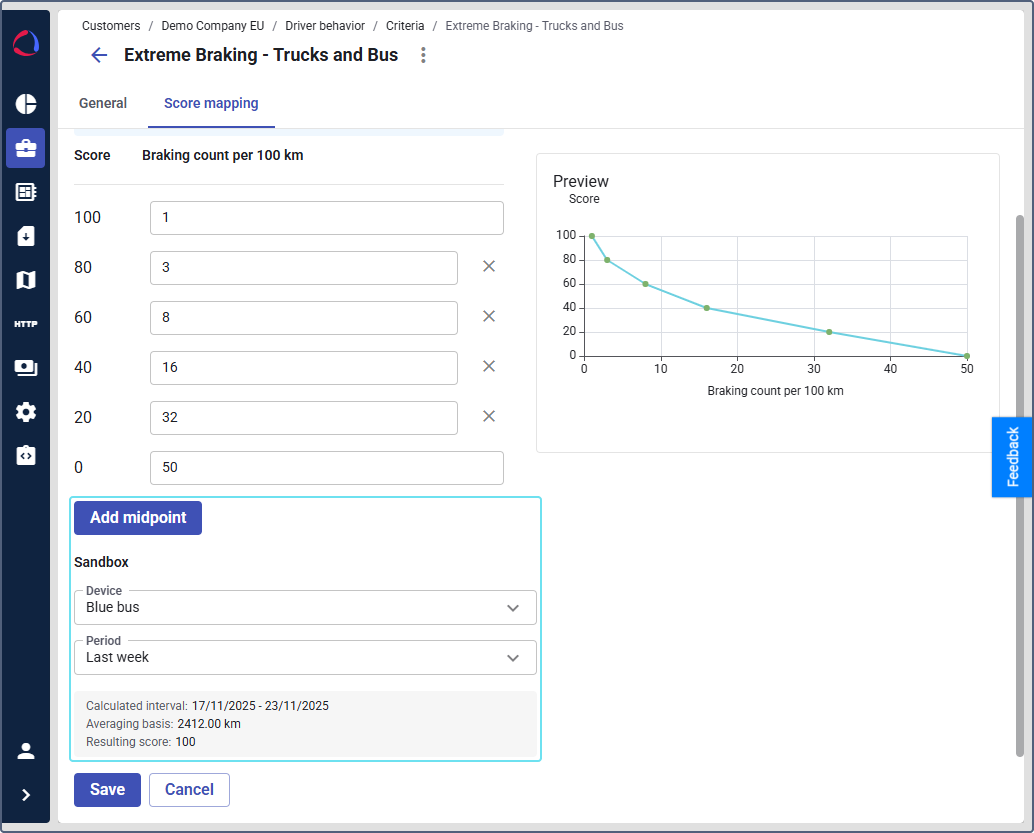Click the Save button
This screenshot has height=833, width=1034.
[x=107, y=790]
